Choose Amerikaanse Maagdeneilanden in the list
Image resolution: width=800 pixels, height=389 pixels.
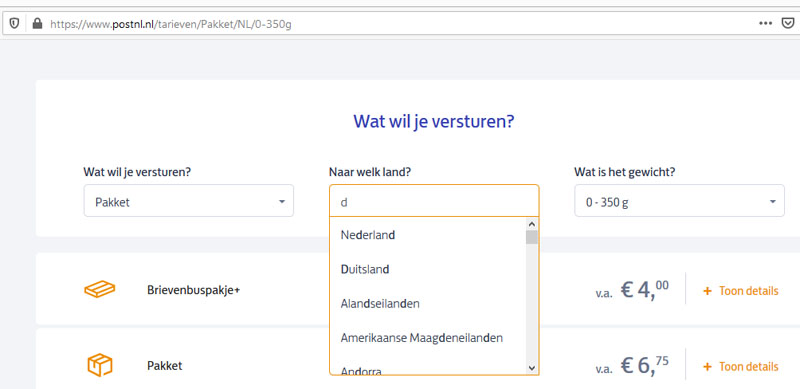click(428, 338)
